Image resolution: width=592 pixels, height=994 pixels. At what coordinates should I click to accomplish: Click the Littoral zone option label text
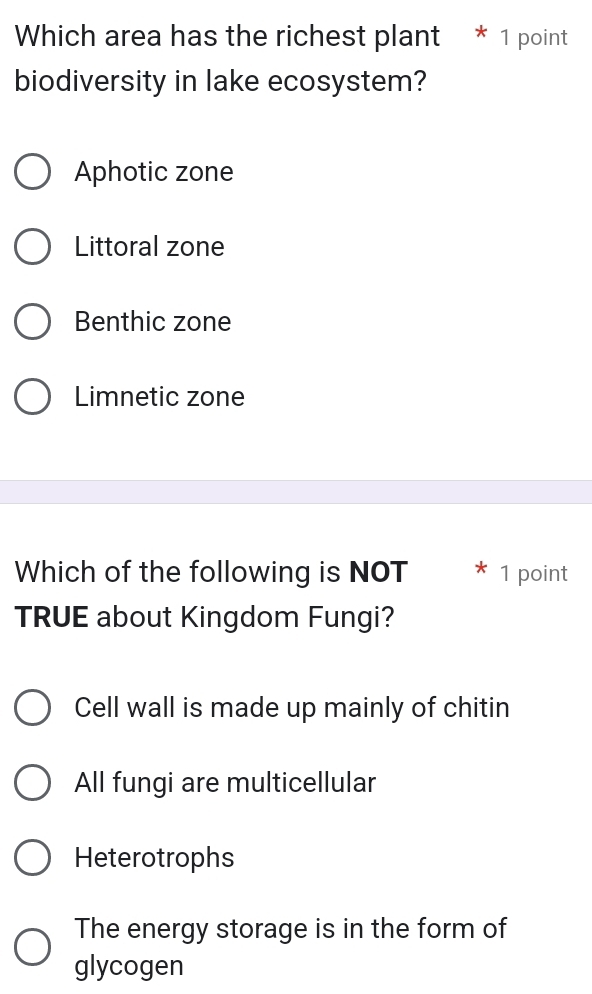pos(149,246)
